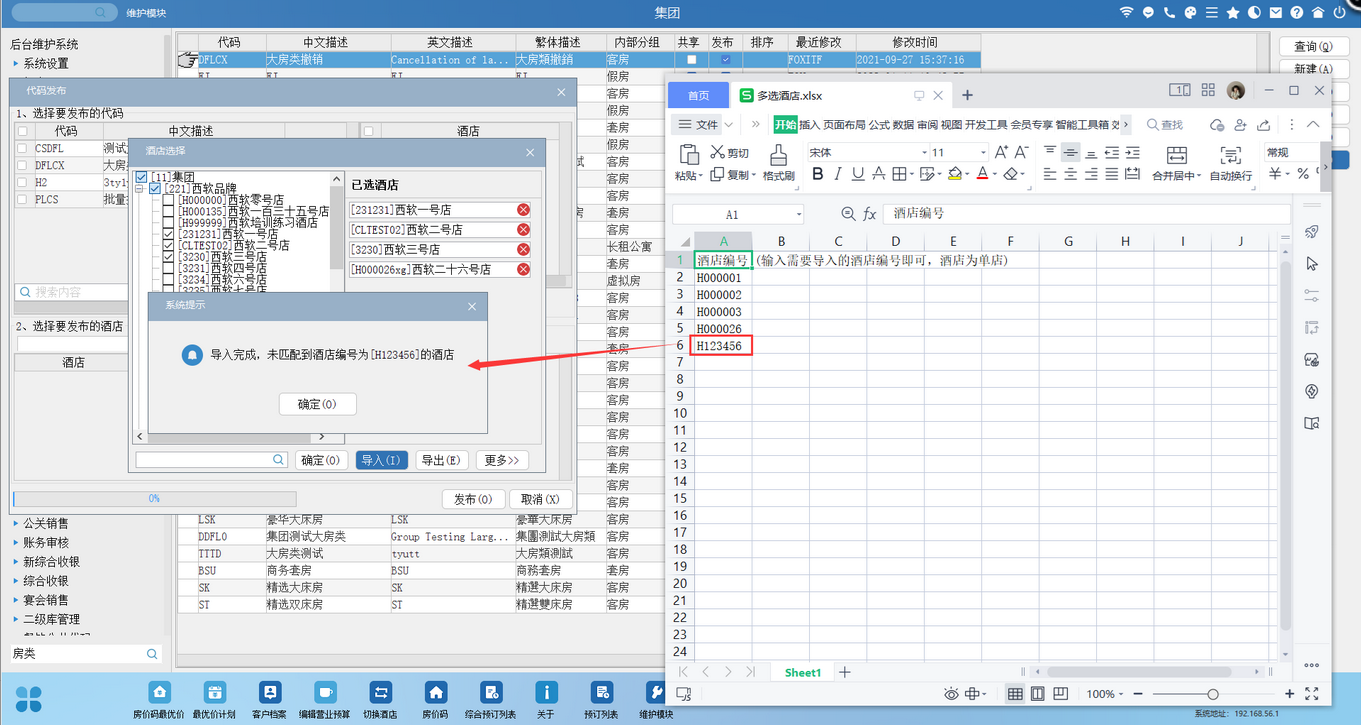The width and height of the screenshot is (1361, 725).
Task: Uncheck the [CLTEST02]西软二号店 tree checkbox
Action: pyautogui.click(x=168, y=246)
